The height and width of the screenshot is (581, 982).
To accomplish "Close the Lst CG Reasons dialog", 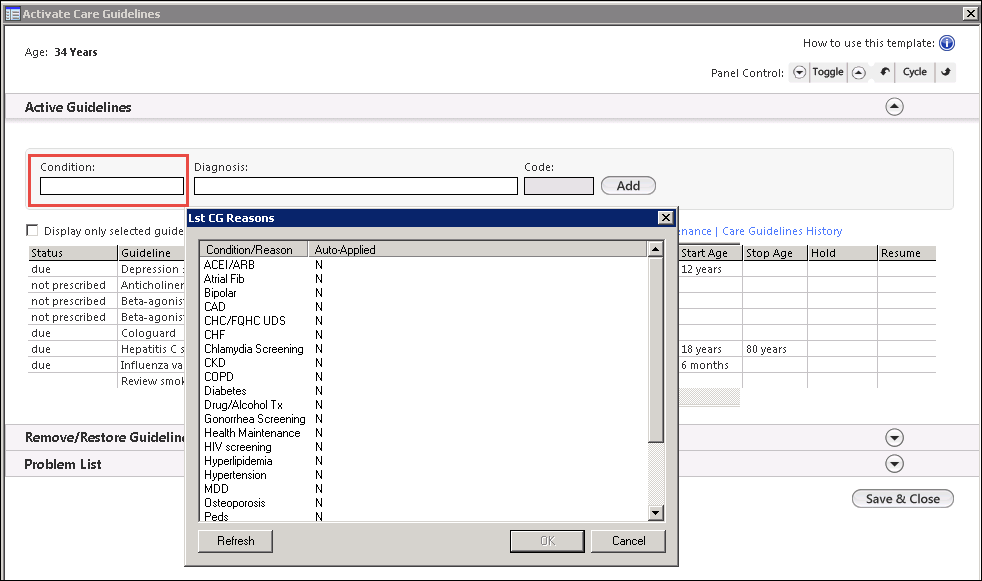I will pos(665,218).
